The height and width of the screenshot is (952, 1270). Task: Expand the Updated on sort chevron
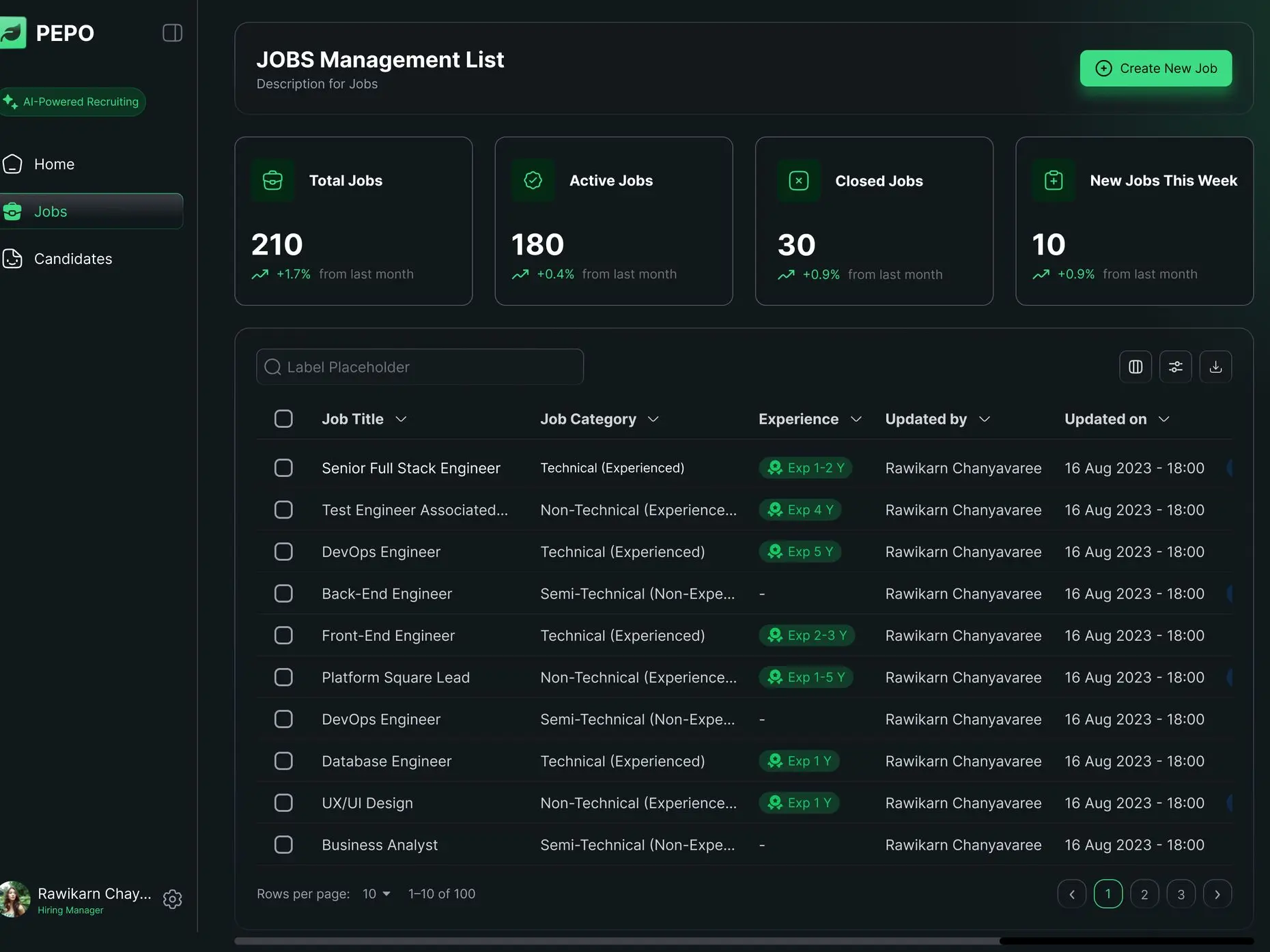(1163, 419)
